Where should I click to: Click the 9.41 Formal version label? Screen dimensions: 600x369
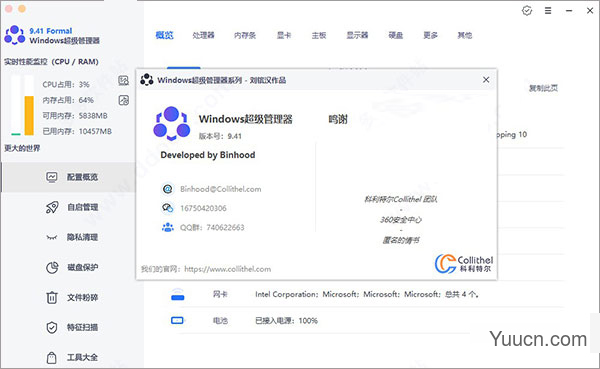[51, 31]
